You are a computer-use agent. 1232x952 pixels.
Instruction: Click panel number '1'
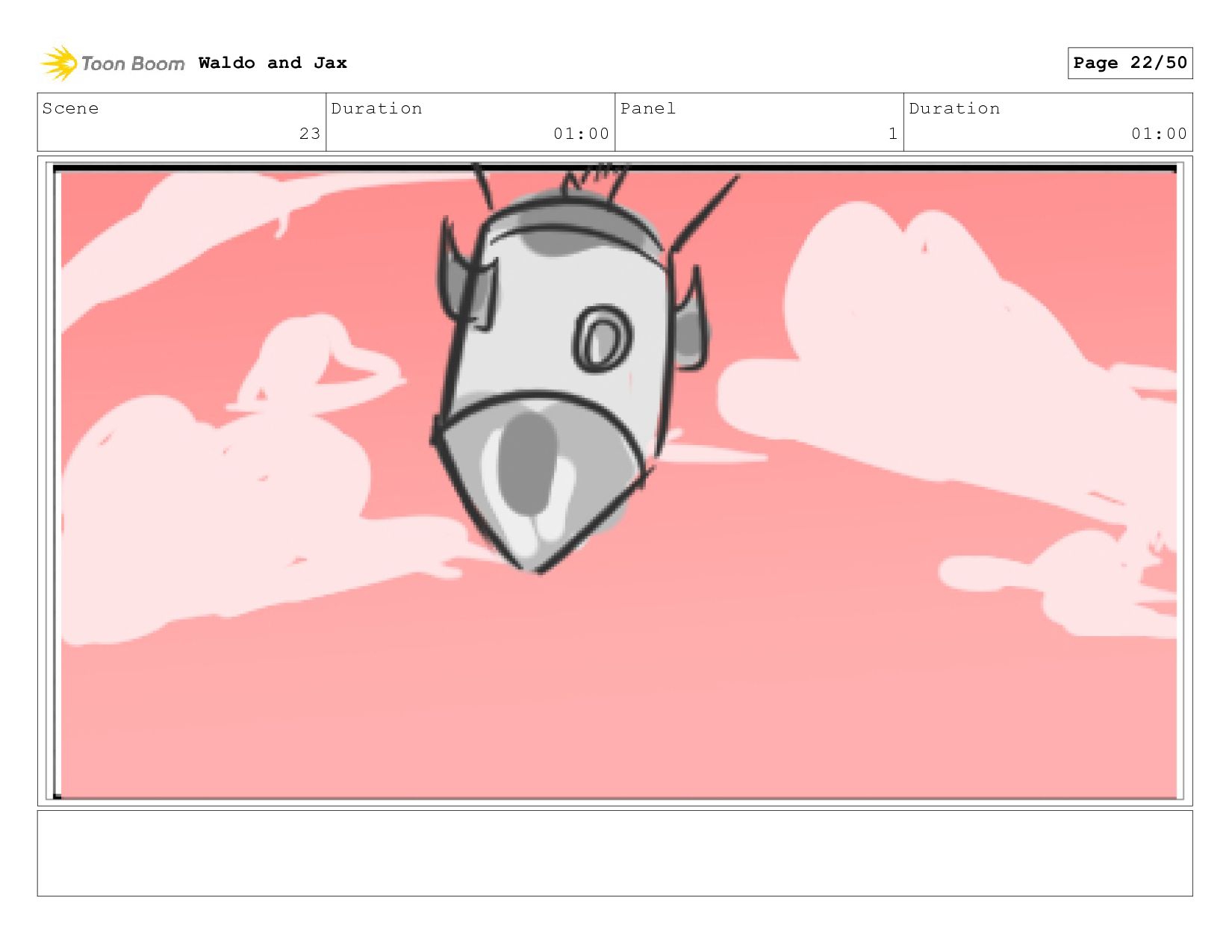point(892,134)
